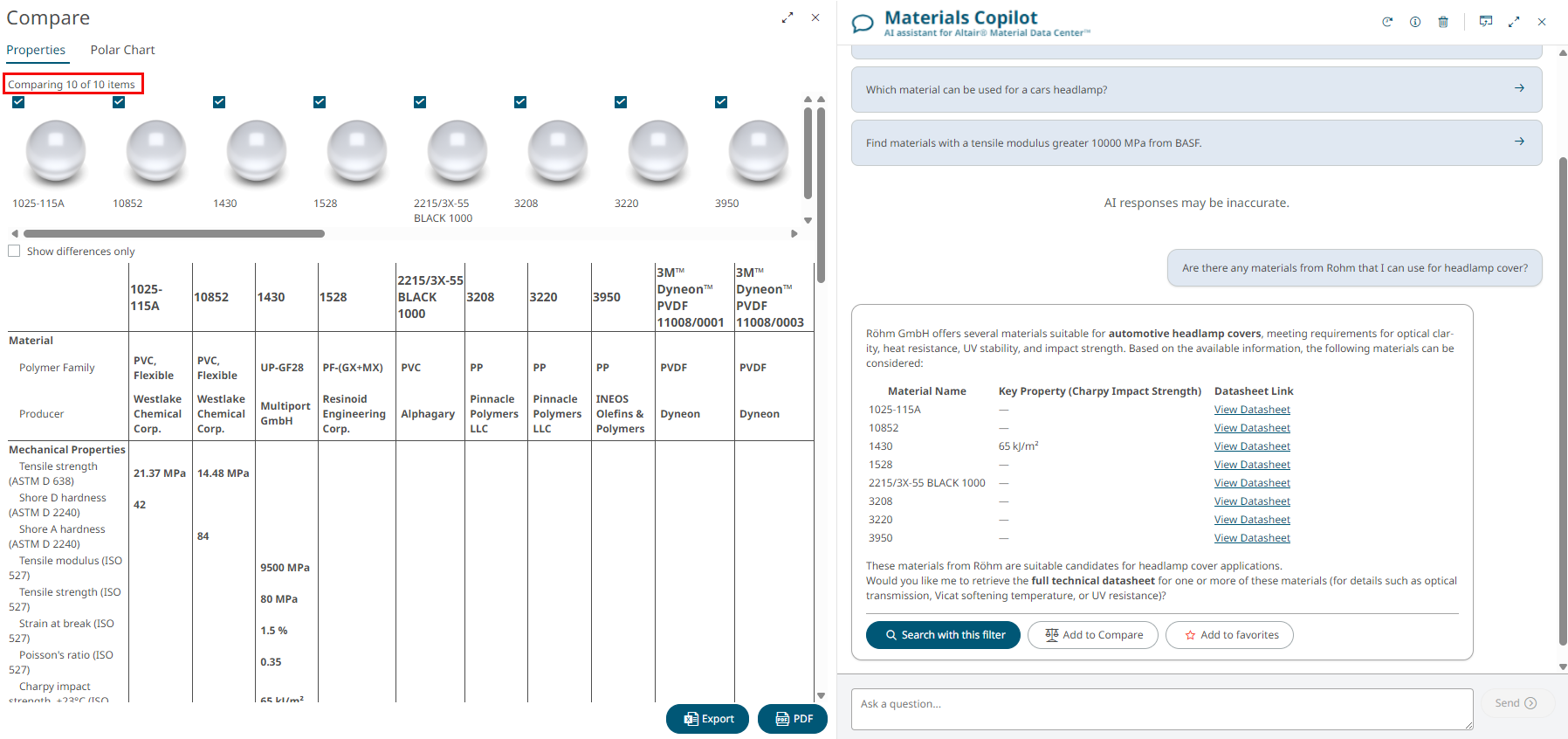Image resolution: width=1568 pixels, height=739 pixels.
Task: Click the pop-out window icon in Copilot header
Action: [1486, 21]
